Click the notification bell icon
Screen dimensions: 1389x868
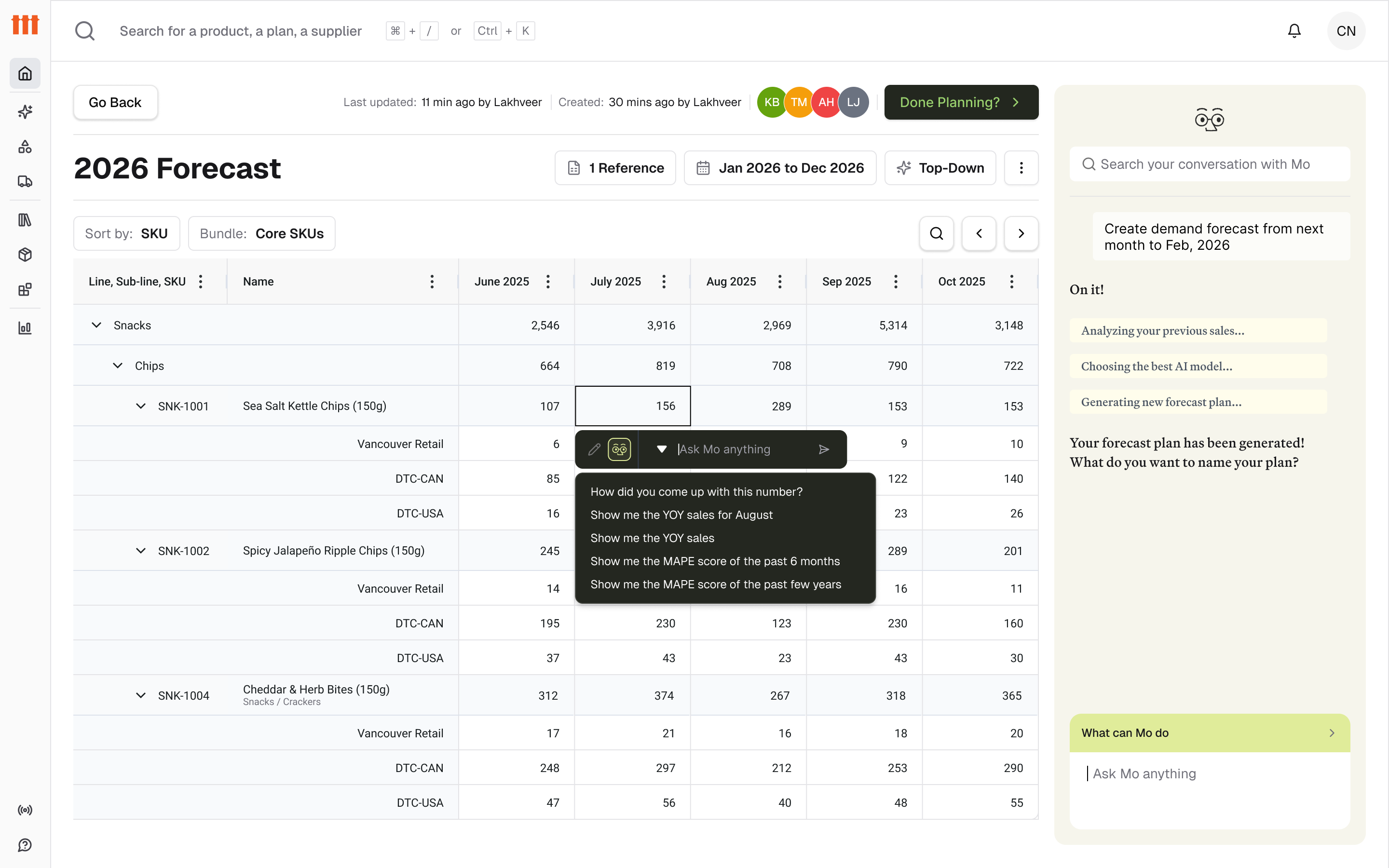point(1294,31)
